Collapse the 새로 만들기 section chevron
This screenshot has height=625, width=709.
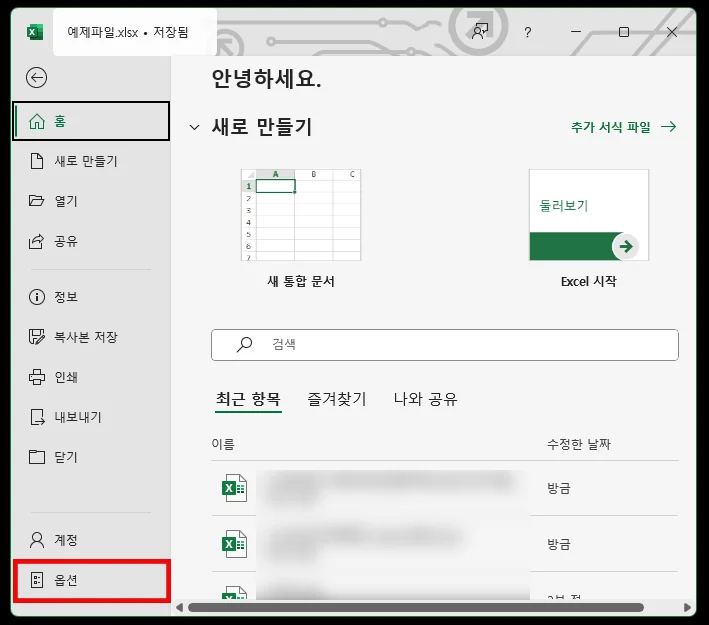pyautogui.click(x=194, y=127)
